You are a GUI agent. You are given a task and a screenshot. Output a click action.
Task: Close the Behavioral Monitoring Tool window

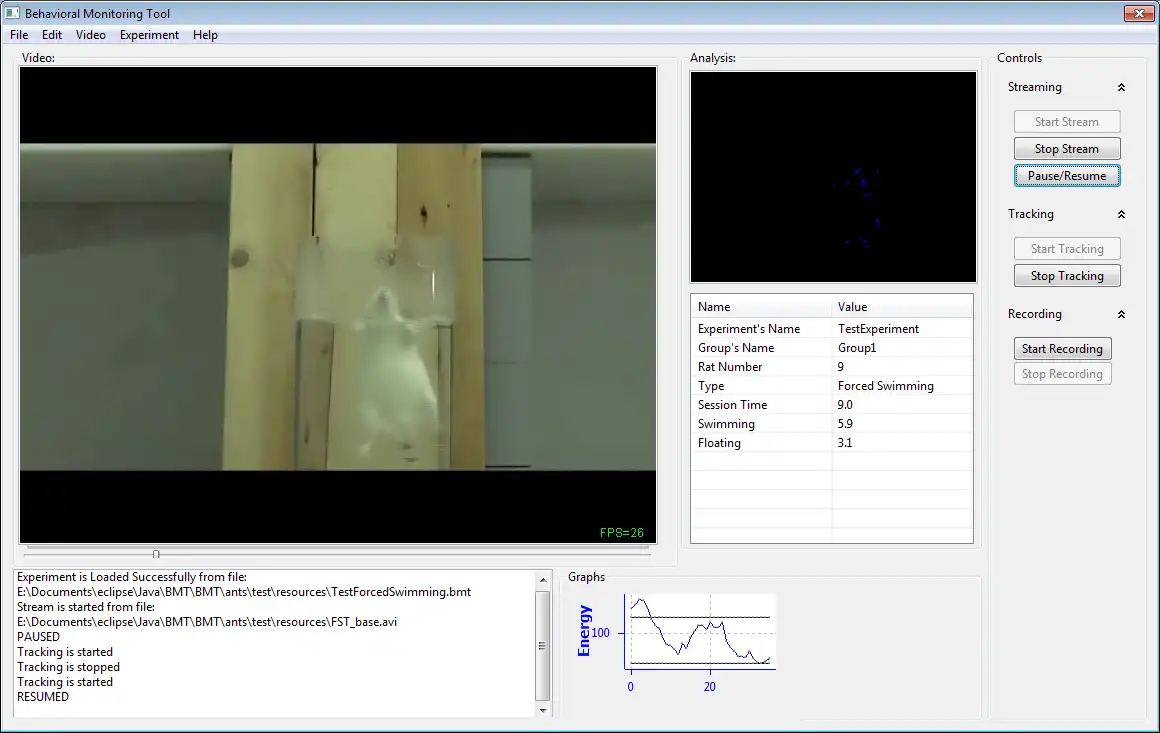tap(1139, 13)
